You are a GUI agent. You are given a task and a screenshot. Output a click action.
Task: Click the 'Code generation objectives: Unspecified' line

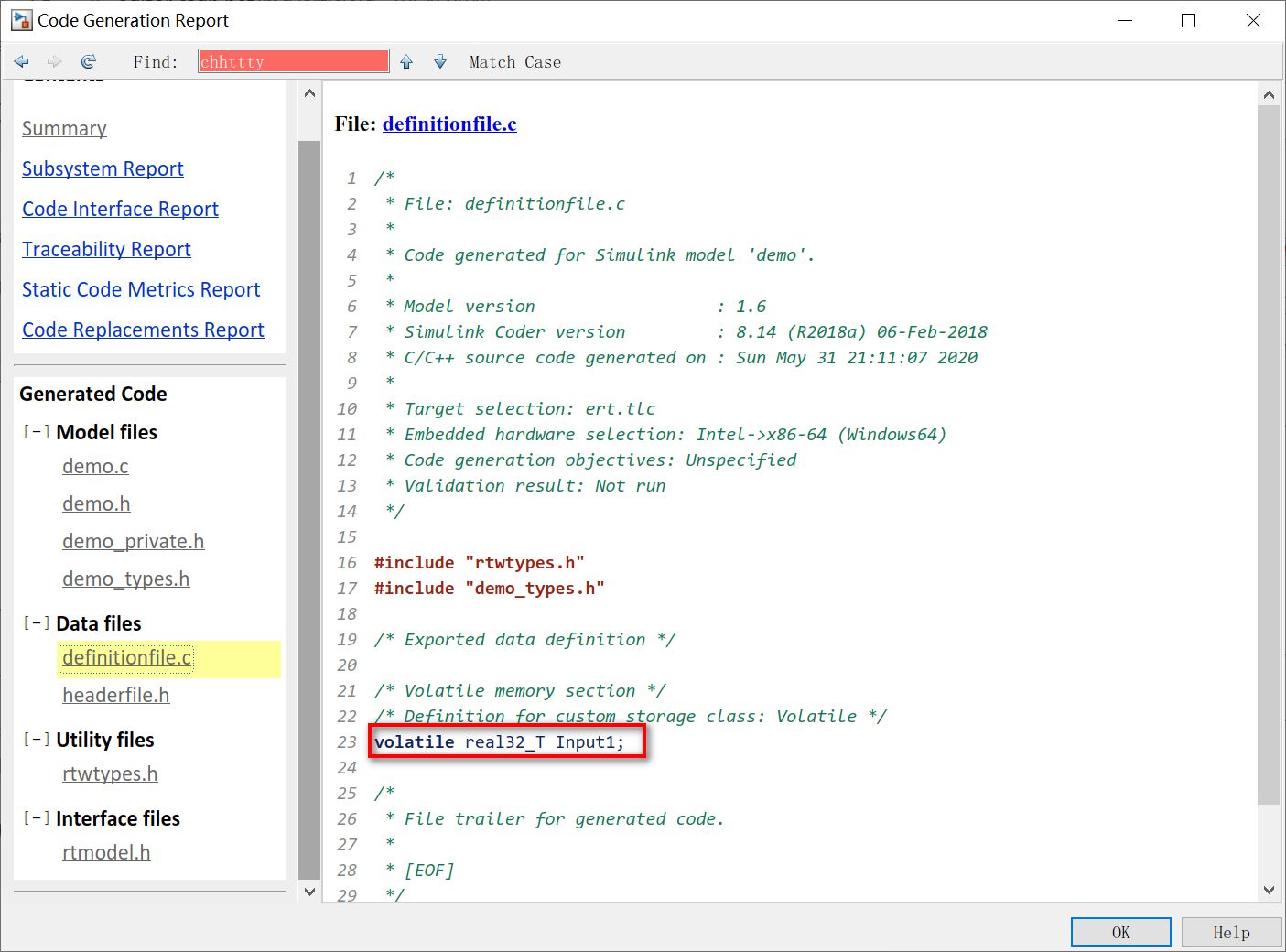(590, 460)
